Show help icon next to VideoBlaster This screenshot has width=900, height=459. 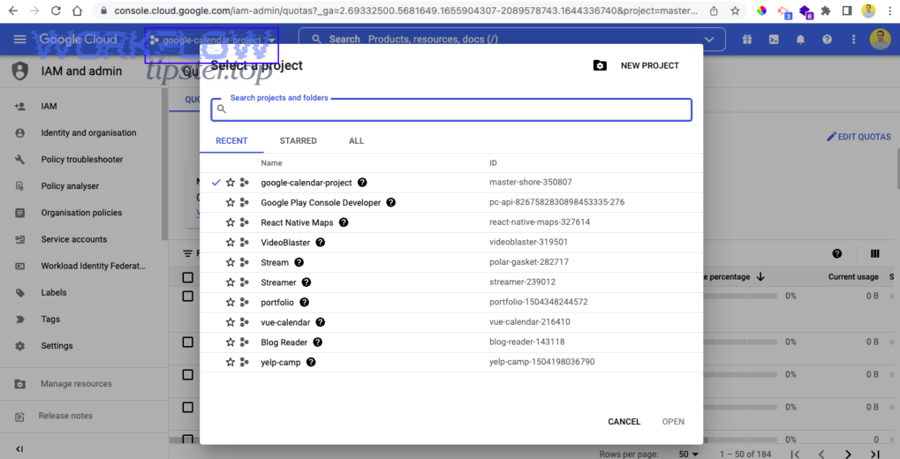320,242
